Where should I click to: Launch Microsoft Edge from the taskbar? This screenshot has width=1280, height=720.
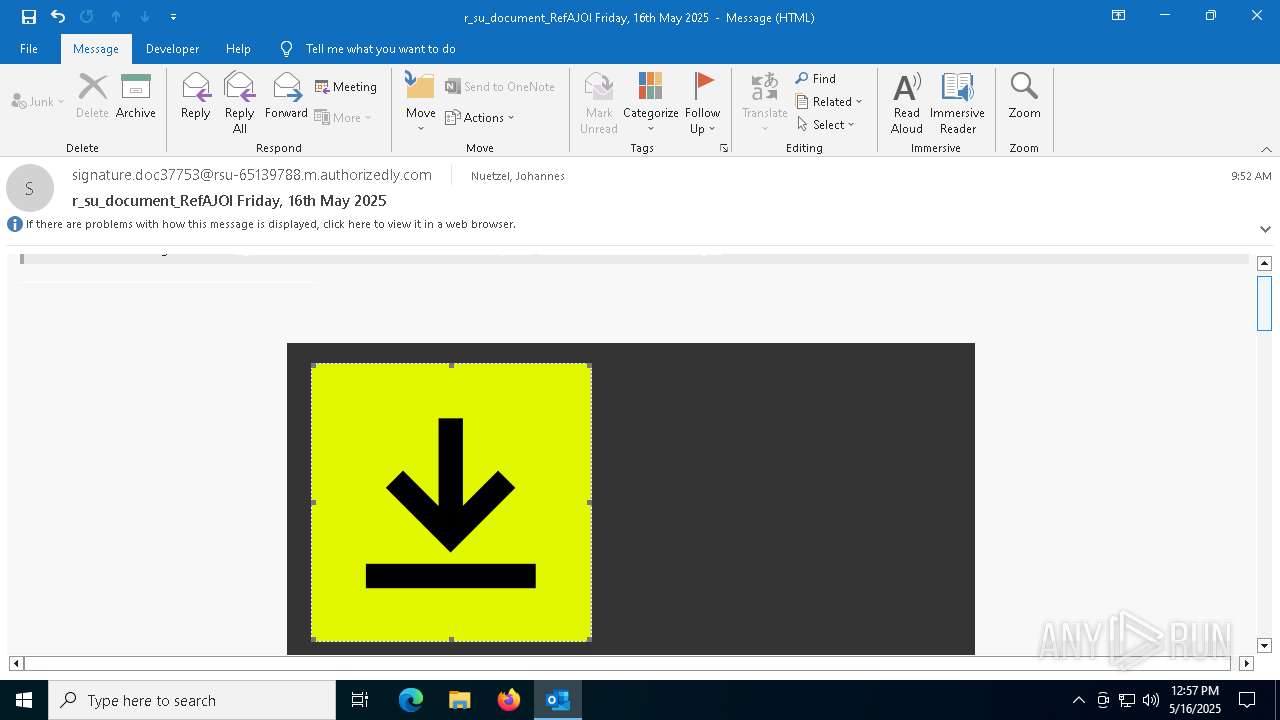click(x=411, y=700)
